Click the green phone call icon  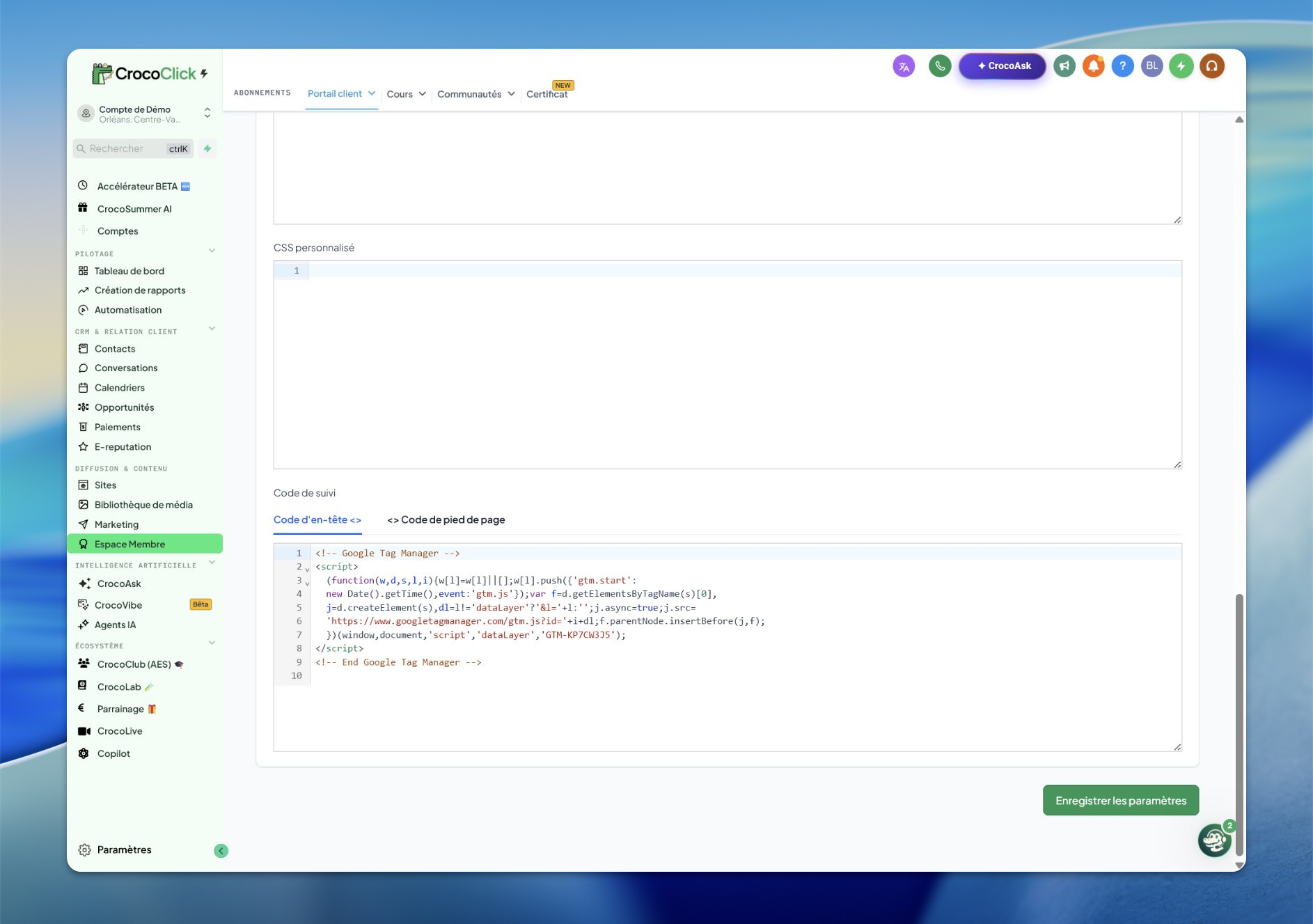tap(940, 66)
